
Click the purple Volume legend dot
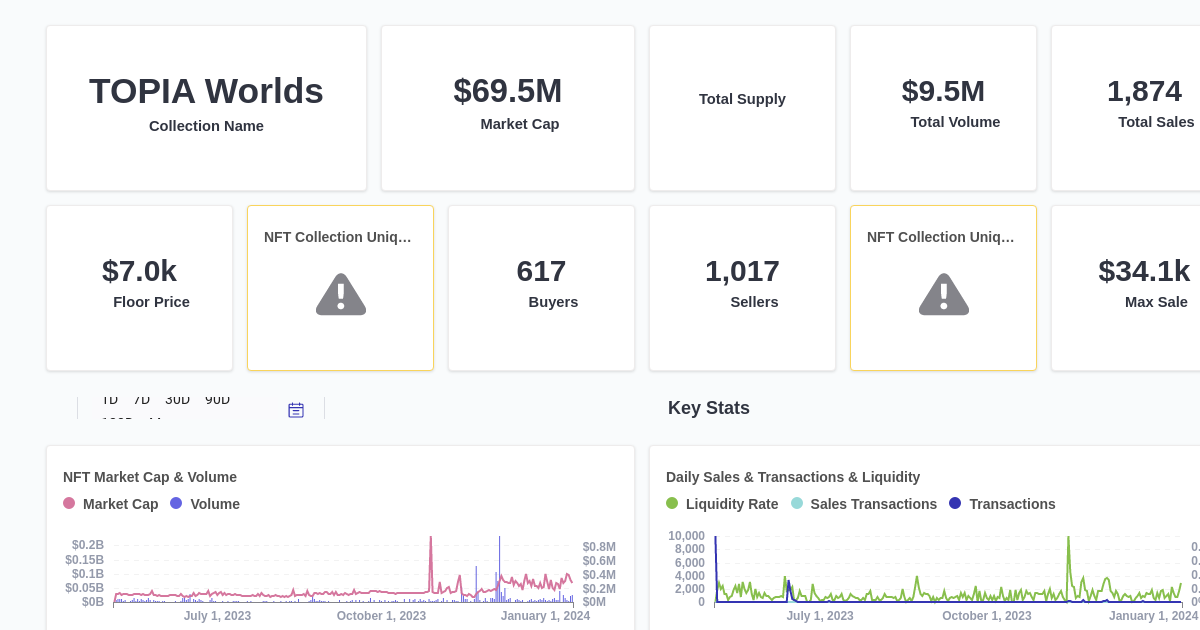pos(176,503)
